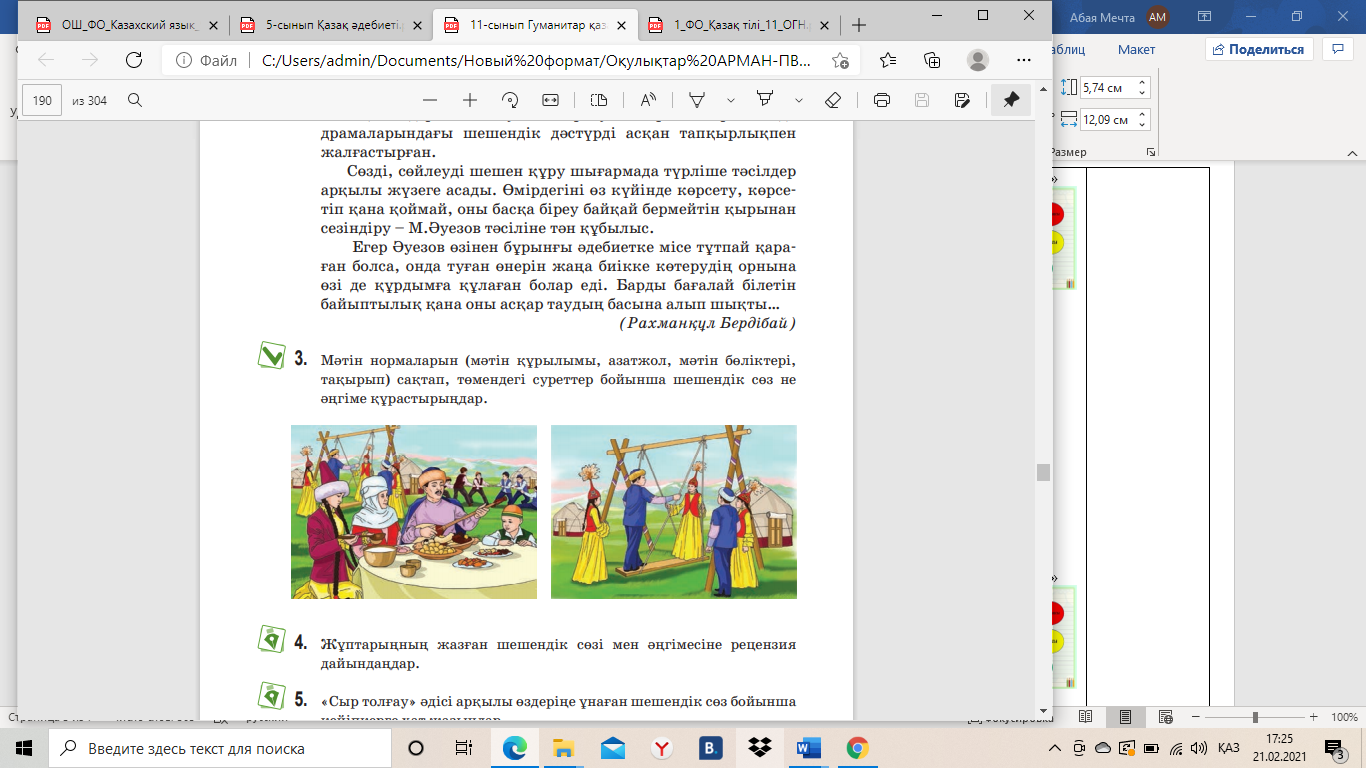Open the Windows Start menu
Image resolution: width=1366 pixels, height=768 pixels.
[x=24, y=748]
